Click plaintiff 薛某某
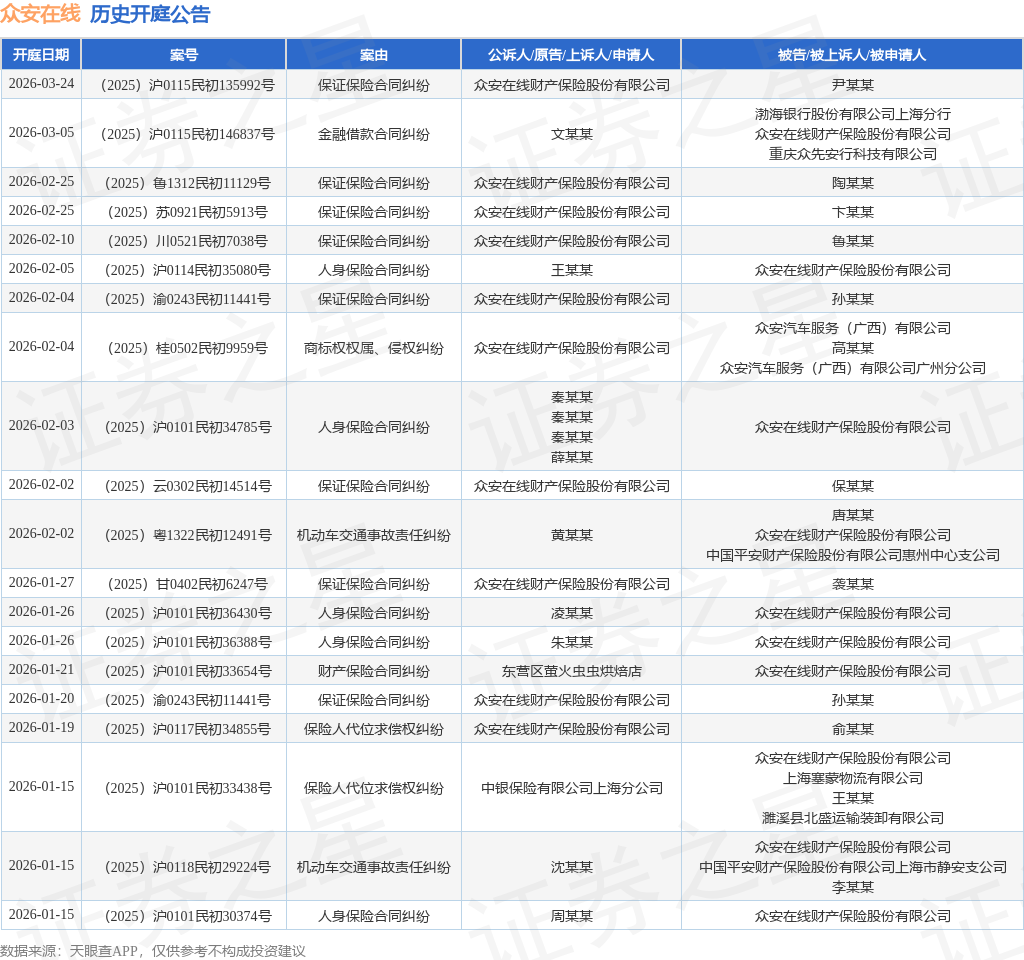The height and width of the screenshot is (960, 1024). (571, 457)
